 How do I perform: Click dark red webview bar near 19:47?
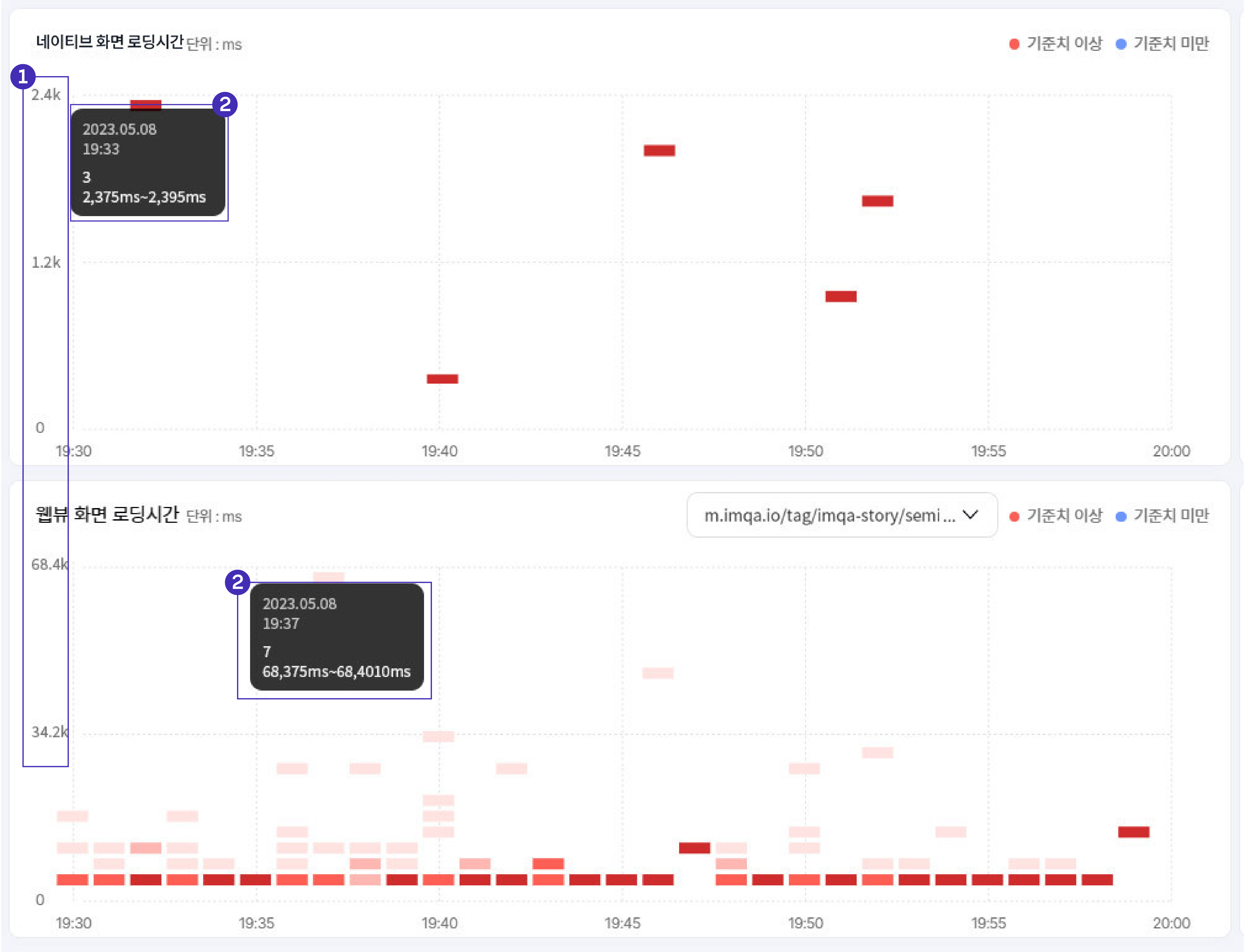point(694,848)
